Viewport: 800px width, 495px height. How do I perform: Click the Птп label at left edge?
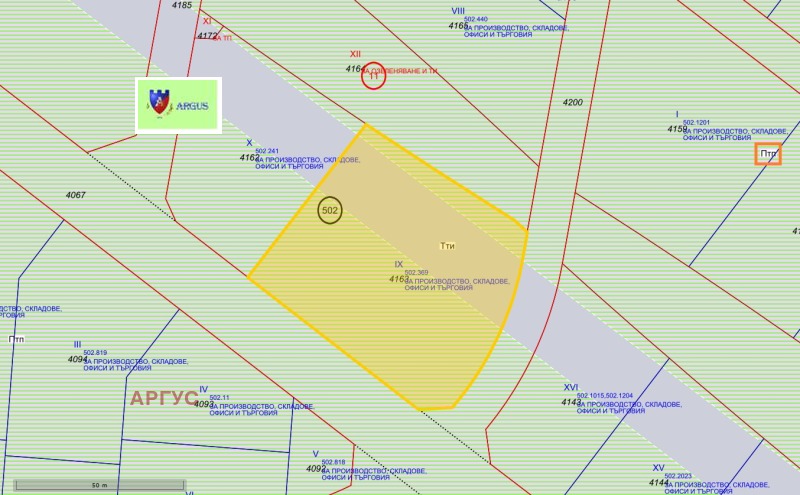[x=16, y=340]
